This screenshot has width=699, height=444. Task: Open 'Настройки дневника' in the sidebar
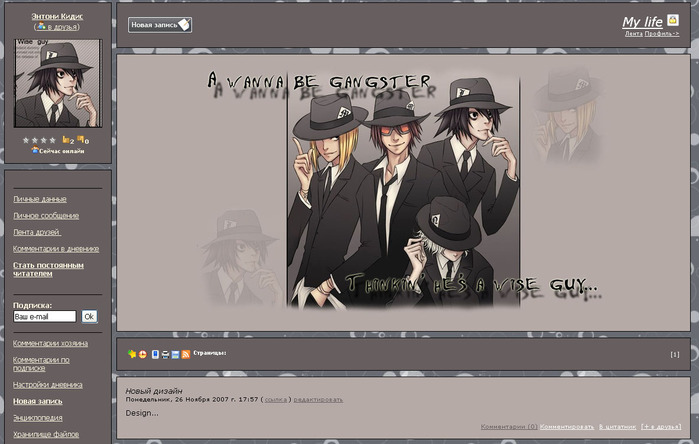click(48, 385)
